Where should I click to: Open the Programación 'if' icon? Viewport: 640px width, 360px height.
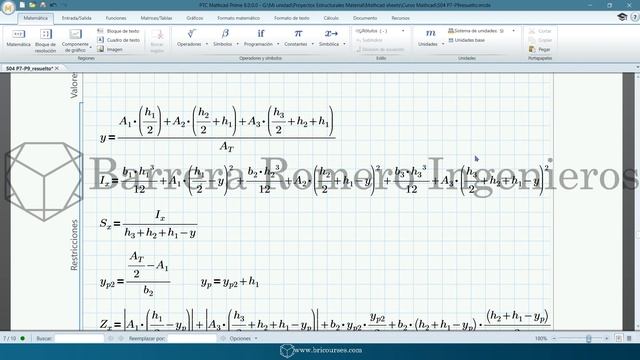pos(260,33)
